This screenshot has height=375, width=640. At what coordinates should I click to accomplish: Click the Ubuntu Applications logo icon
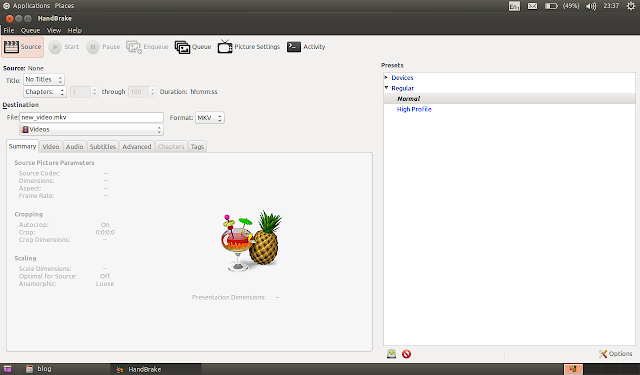6,6
